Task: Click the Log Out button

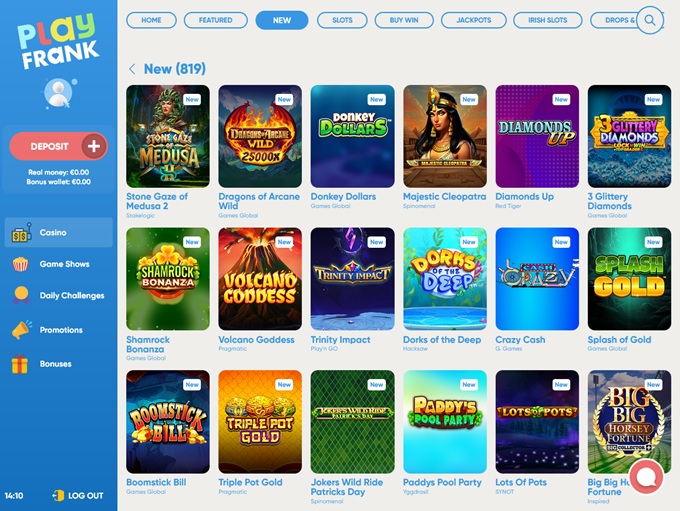Action: click(78, 495)
